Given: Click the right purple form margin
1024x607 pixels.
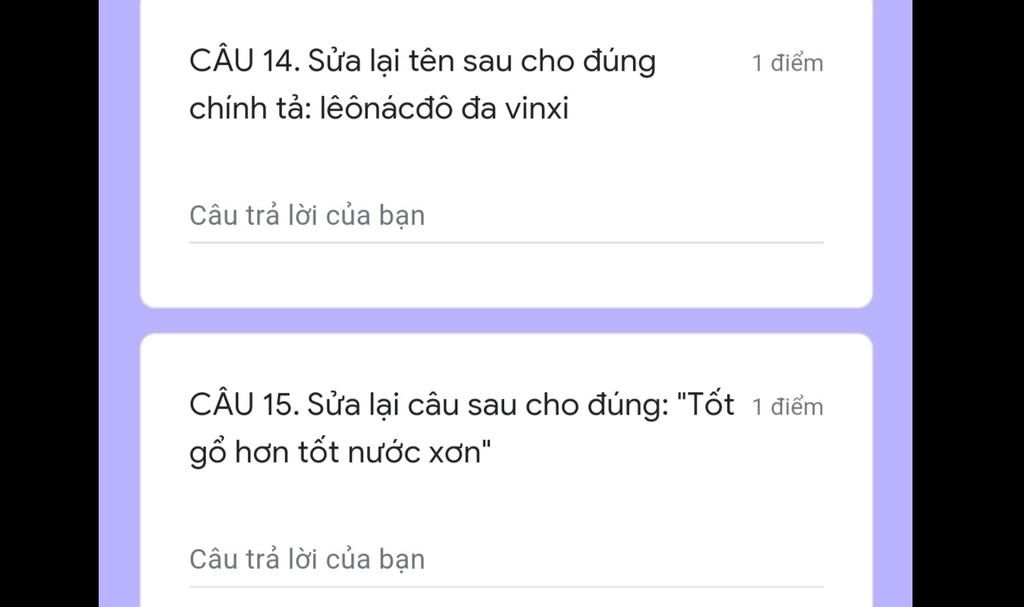Looking at the screenshot, I should 893,303.
